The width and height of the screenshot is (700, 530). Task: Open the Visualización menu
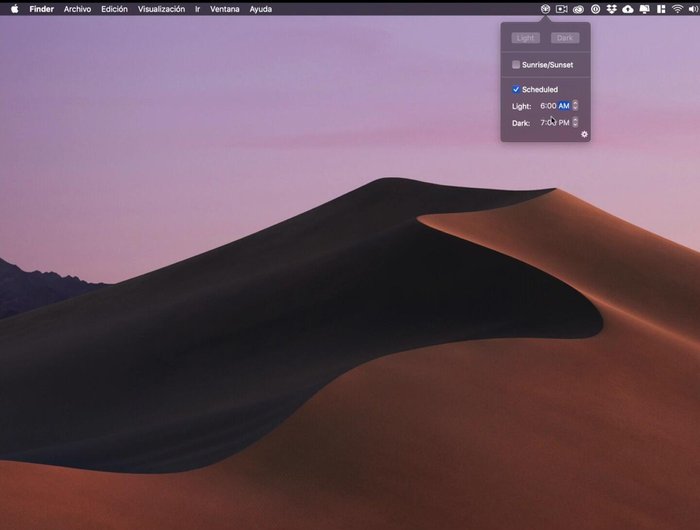[x=161, y=8]
